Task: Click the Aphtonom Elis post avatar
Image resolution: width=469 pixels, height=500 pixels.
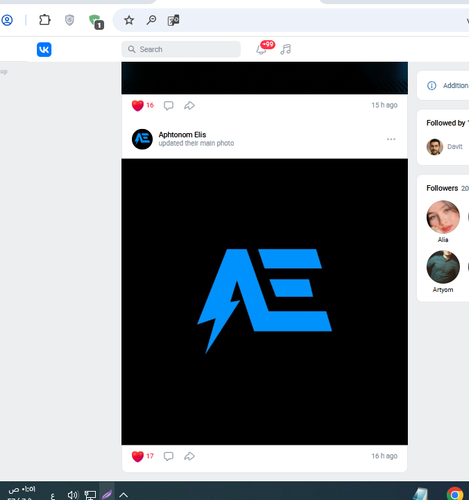Action: (142, 139)
